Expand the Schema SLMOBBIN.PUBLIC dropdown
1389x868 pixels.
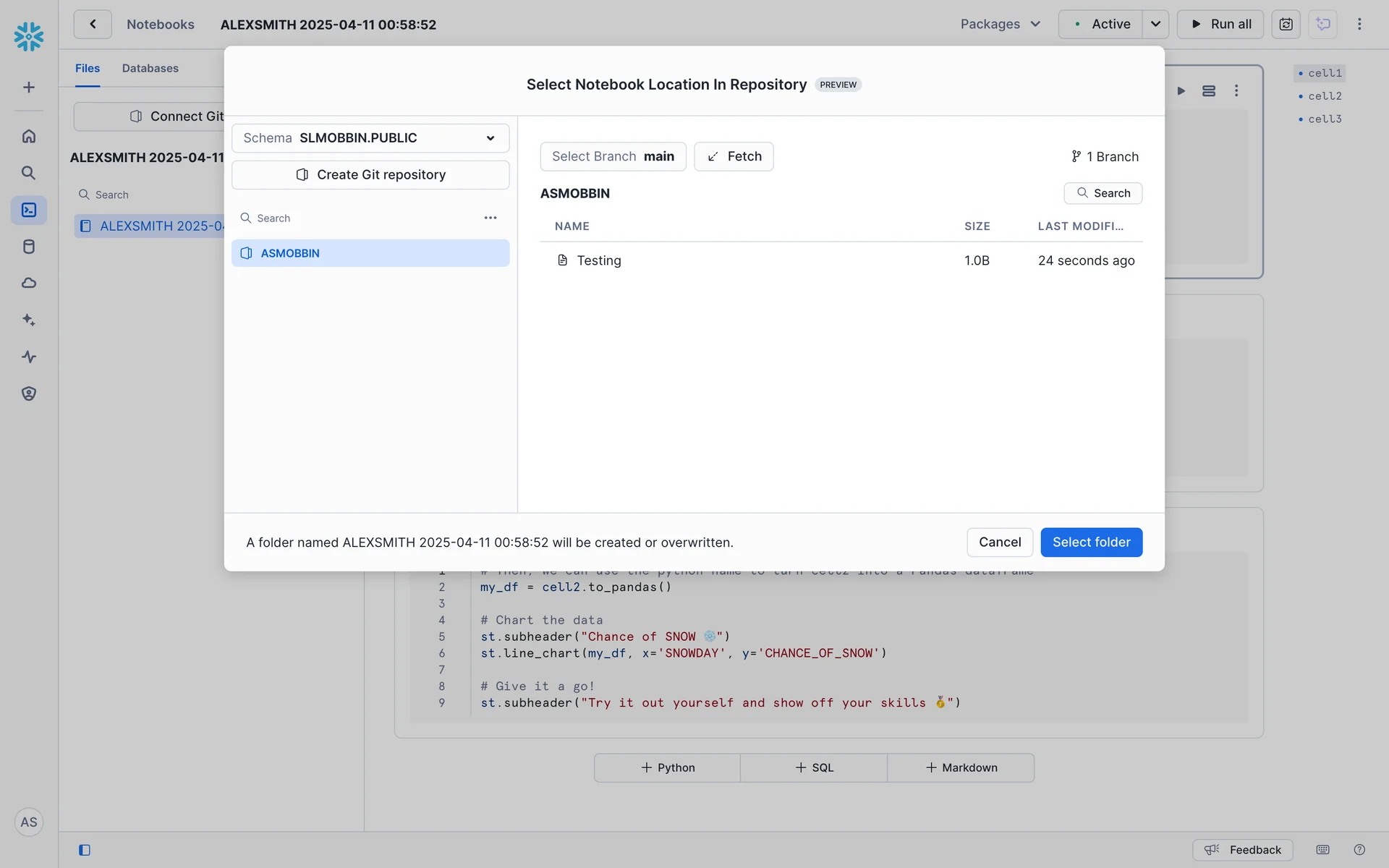coord(370,138)
